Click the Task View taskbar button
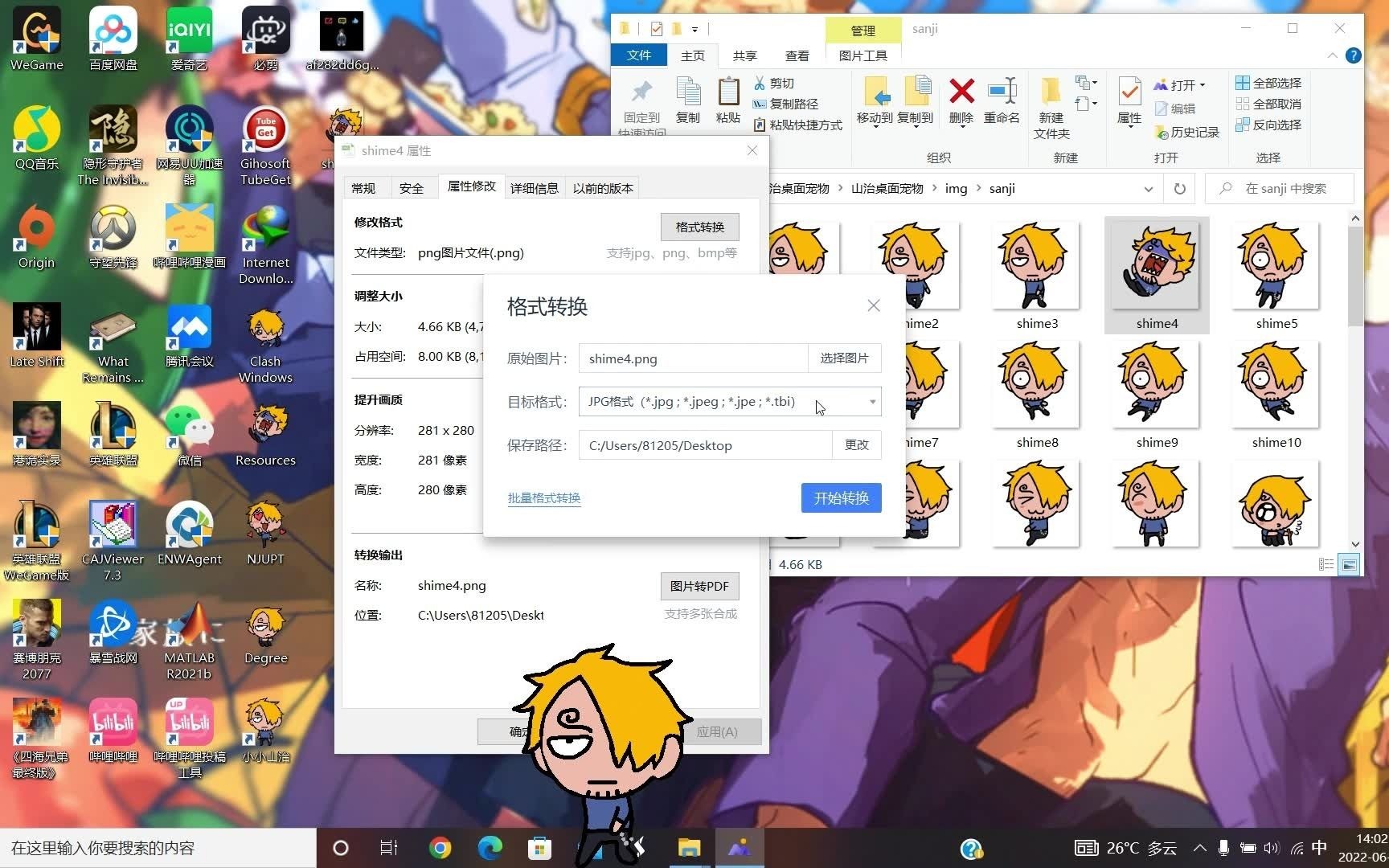 pos(389,848)
